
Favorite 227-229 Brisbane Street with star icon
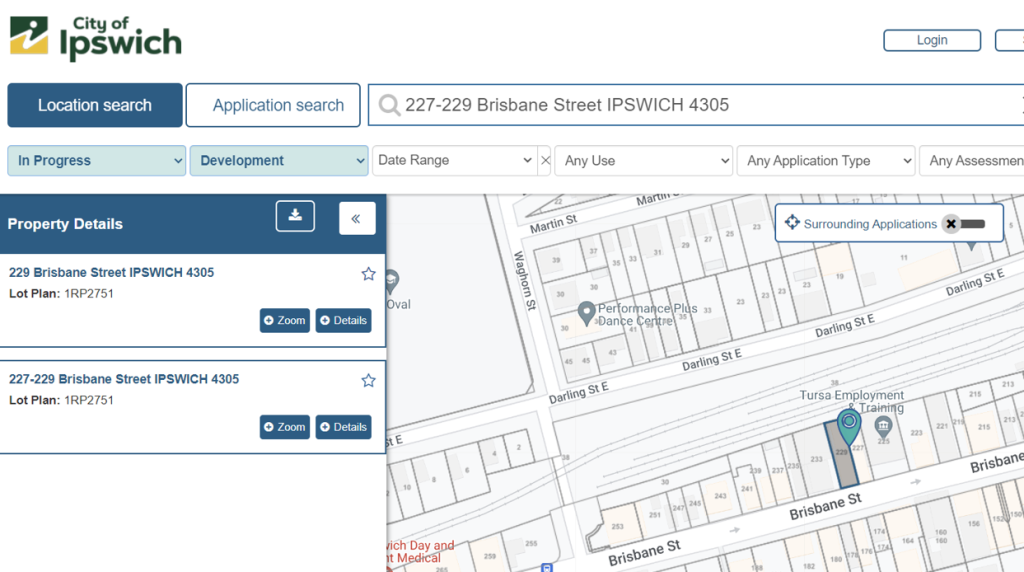(368, 380)
